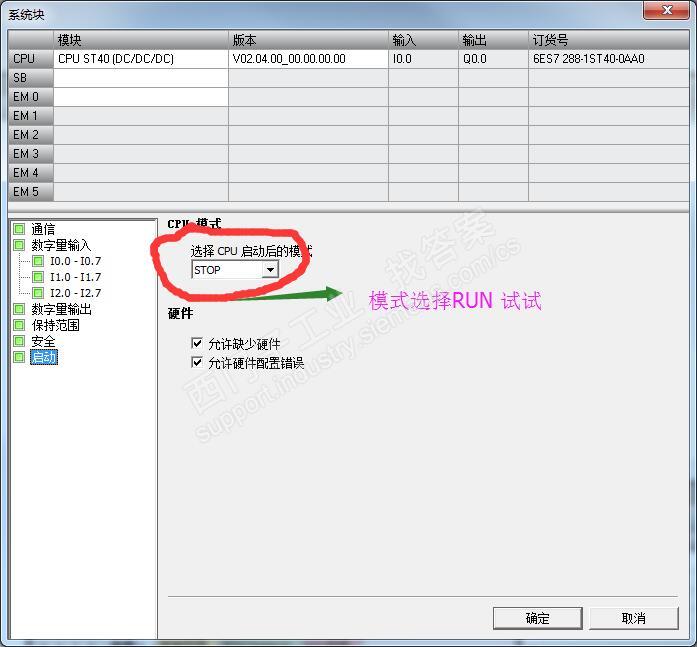Click the green icon next to I2.0 - I2.7
This screenshot has height=647, width=697.
pyautogui.click(x=38, y=293)
